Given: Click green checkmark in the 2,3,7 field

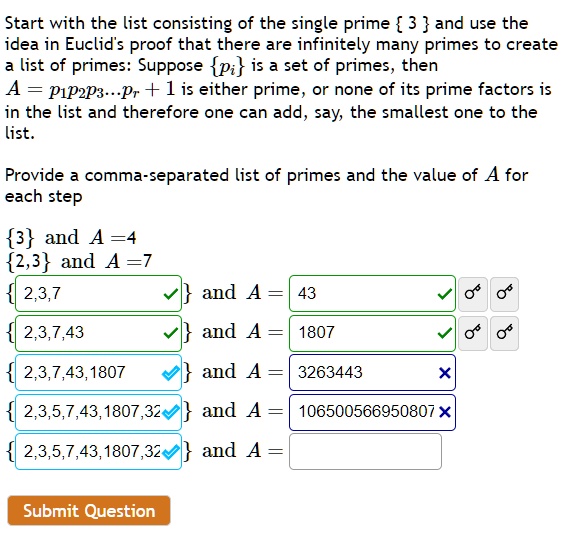Looking at the screenshot, I should pyautogui.click(x=170, y=294).
